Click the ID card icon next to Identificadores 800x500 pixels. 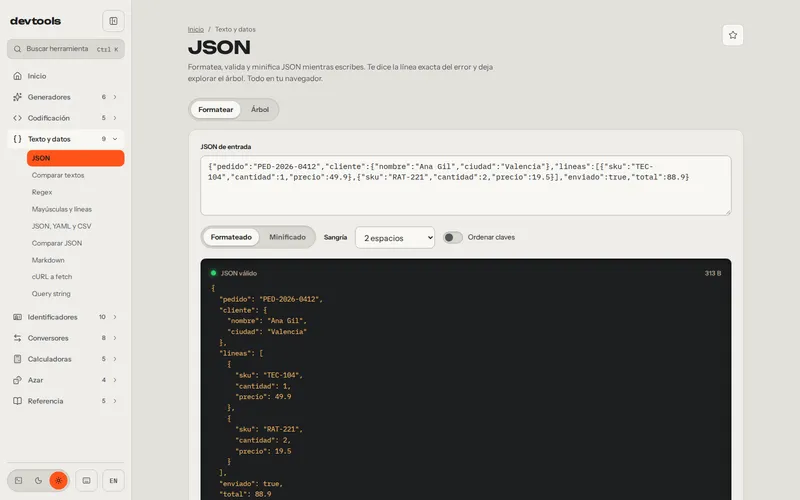[17, 317]
